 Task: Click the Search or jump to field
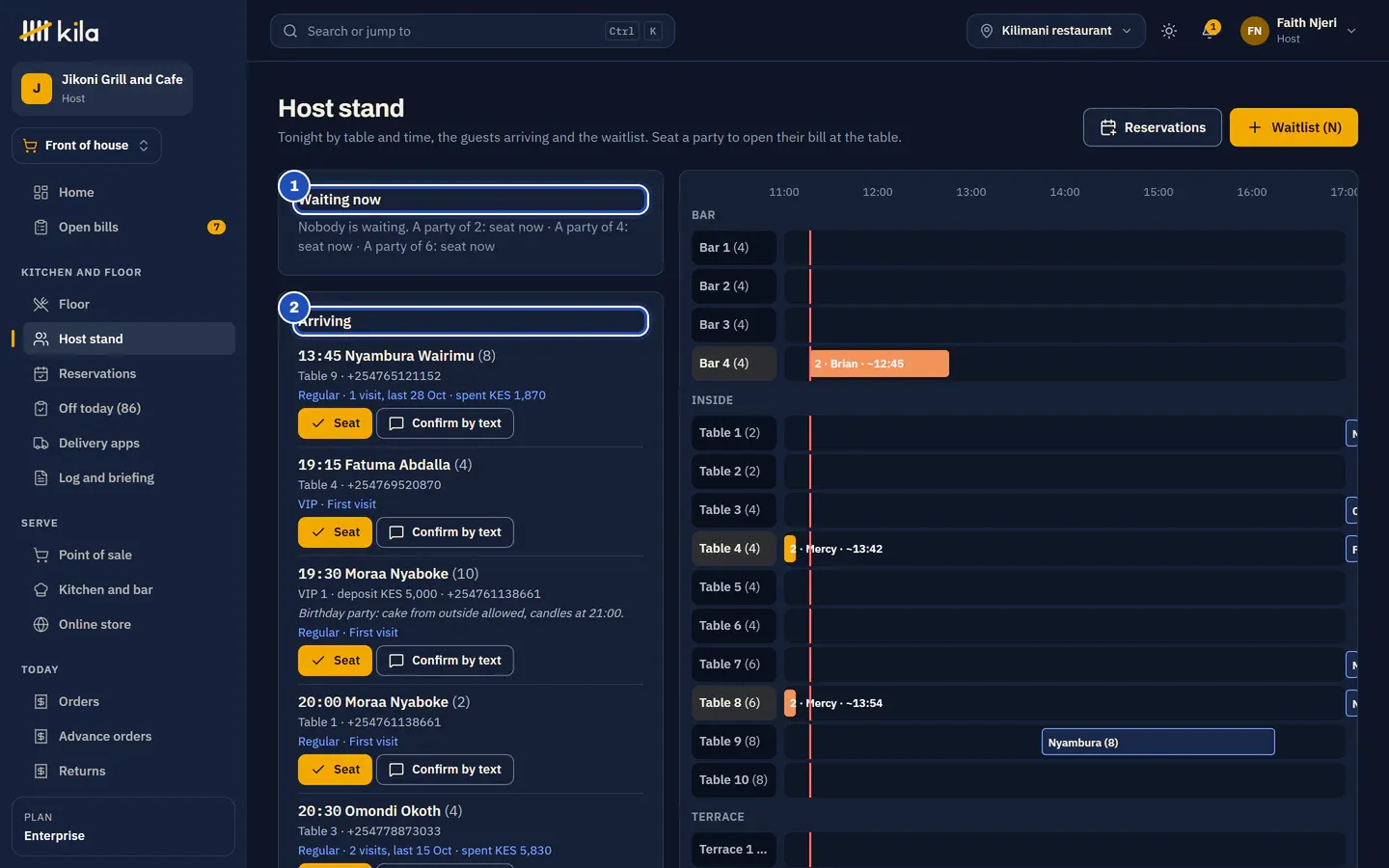[x=472, y=31]
